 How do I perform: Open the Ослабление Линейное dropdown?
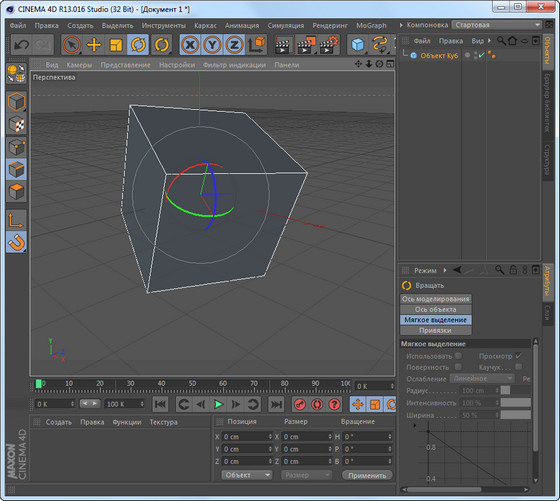(481, 378)
